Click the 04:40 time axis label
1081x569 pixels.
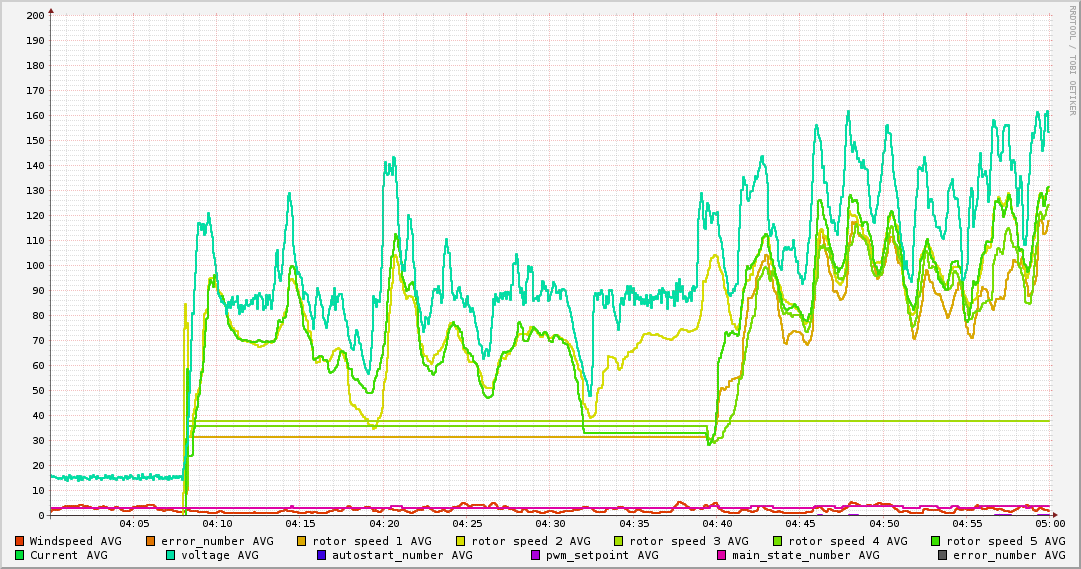coord(717,525)
